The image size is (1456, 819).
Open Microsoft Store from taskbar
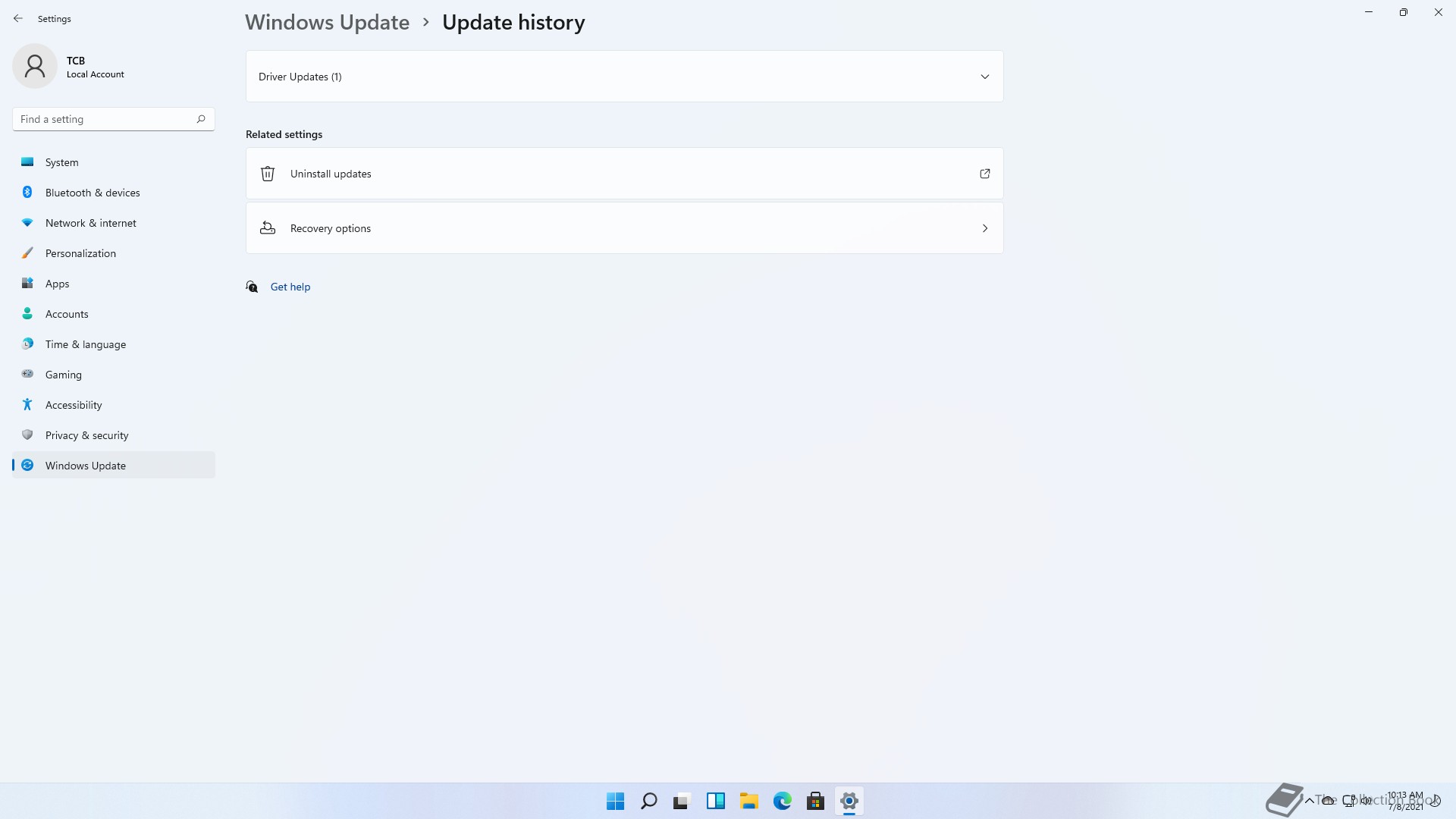(815, 801)
